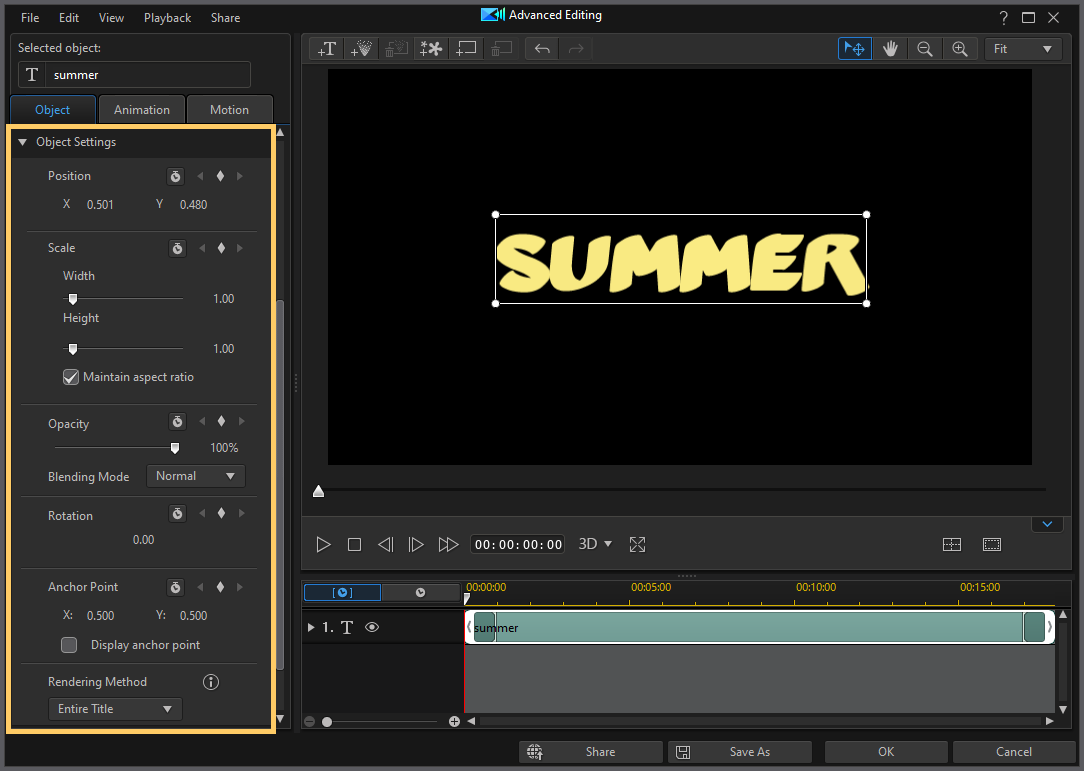Hide the summer title track
The width and height of the screenshot is (1084, 771).
(x=371, y=627)
